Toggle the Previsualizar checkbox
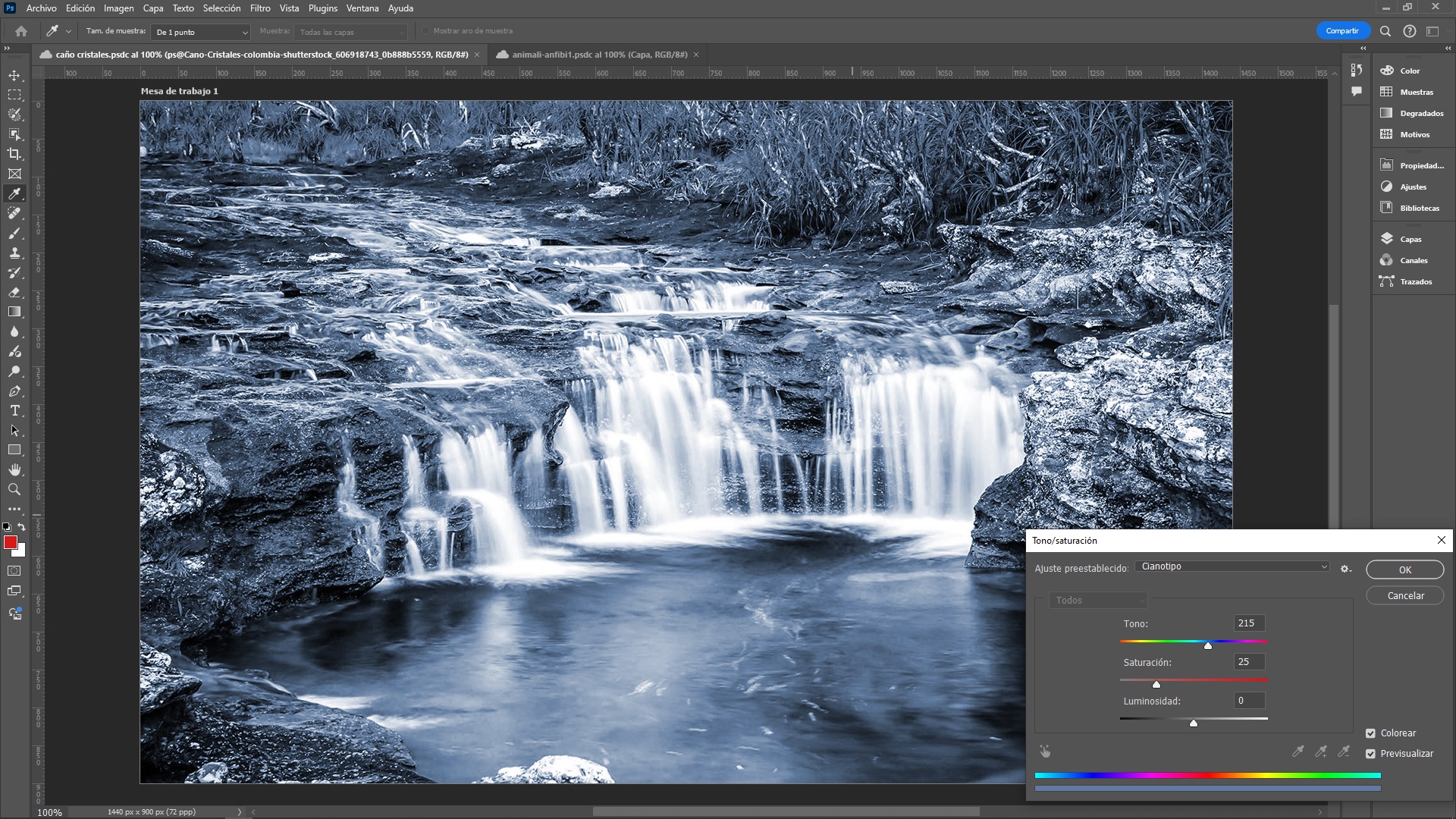Viewport: 1456px width, 819px height. [1370, 754]
